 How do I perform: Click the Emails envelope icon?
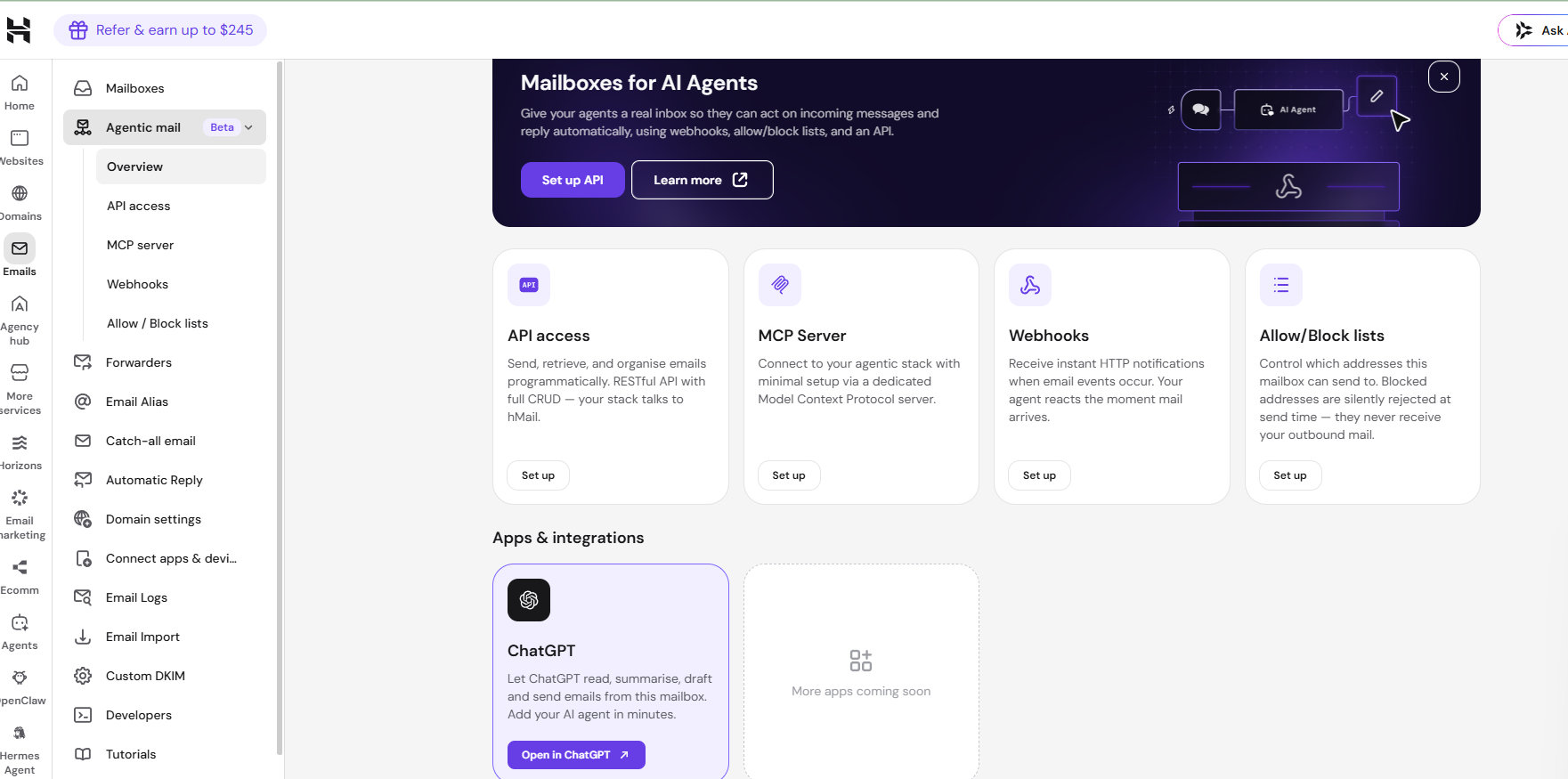tap(20, 248)
